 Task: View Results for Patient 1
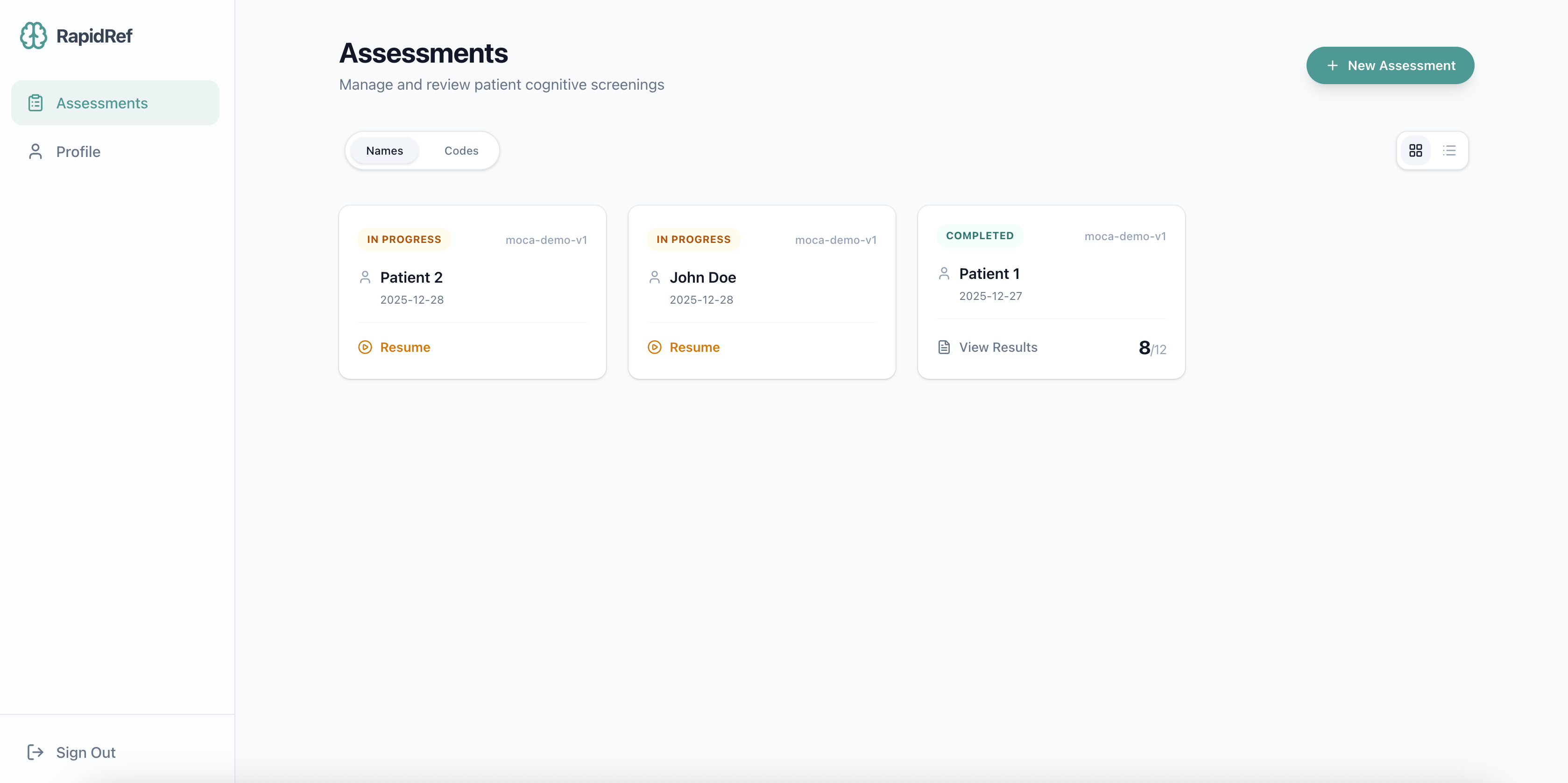click(998, 347)
